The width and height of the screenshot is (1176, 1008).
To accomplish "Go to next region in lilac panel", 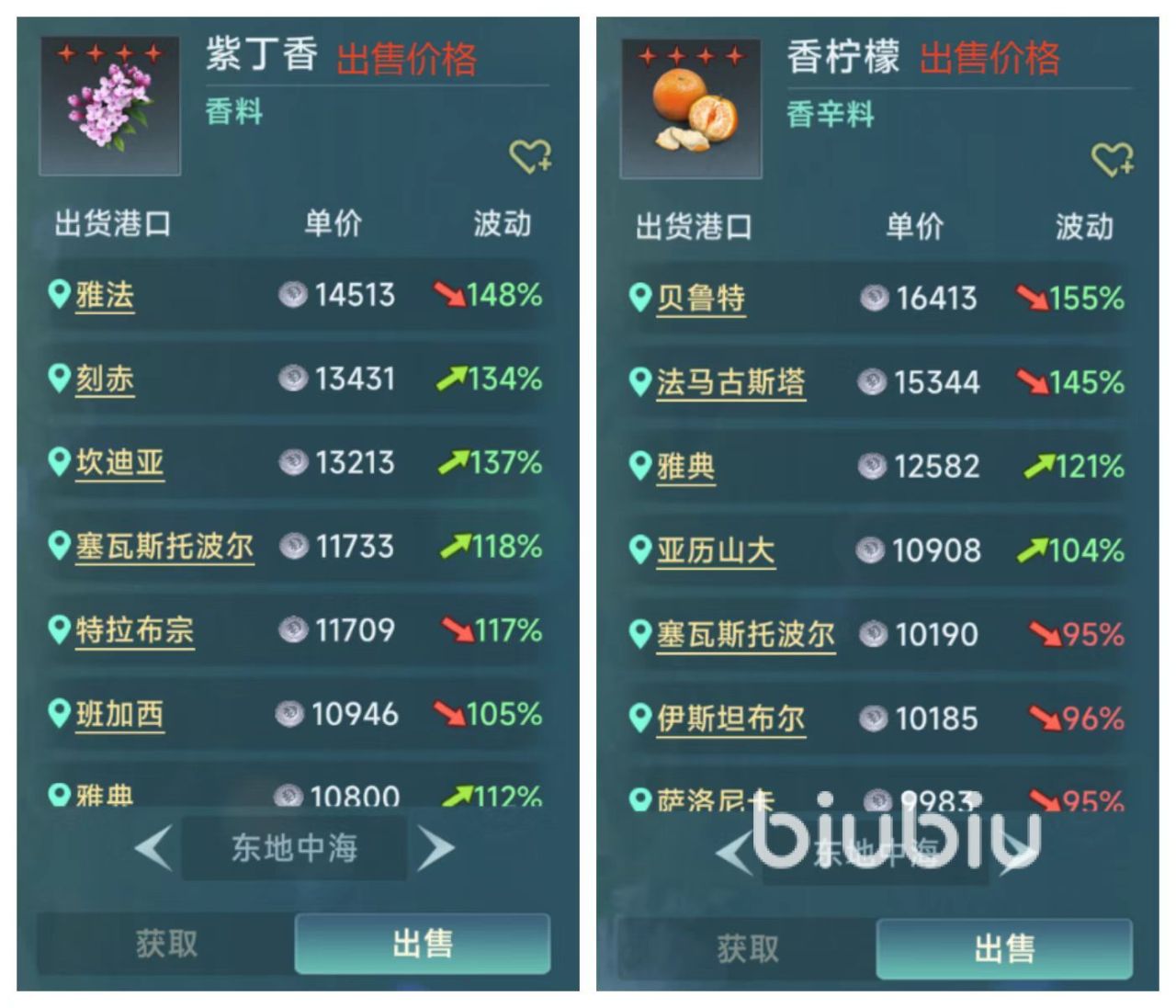I will pos(435,847).
